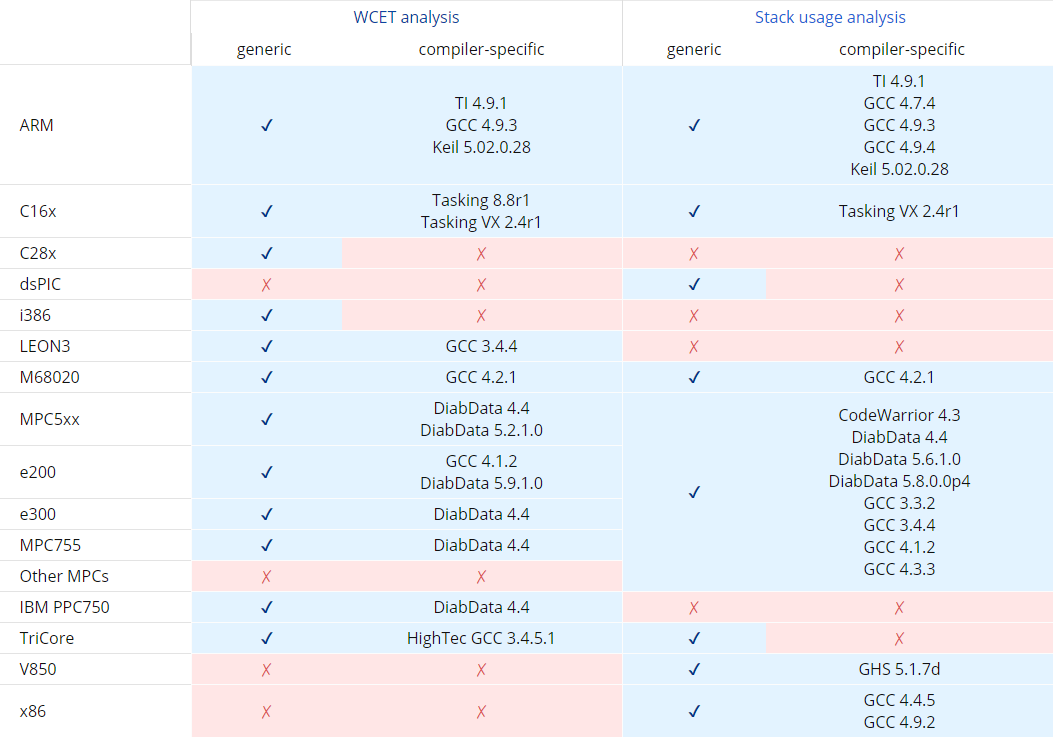
Task: Click DiabData 4.4 in the IBM PPC750 row
Action: point(482,607)
